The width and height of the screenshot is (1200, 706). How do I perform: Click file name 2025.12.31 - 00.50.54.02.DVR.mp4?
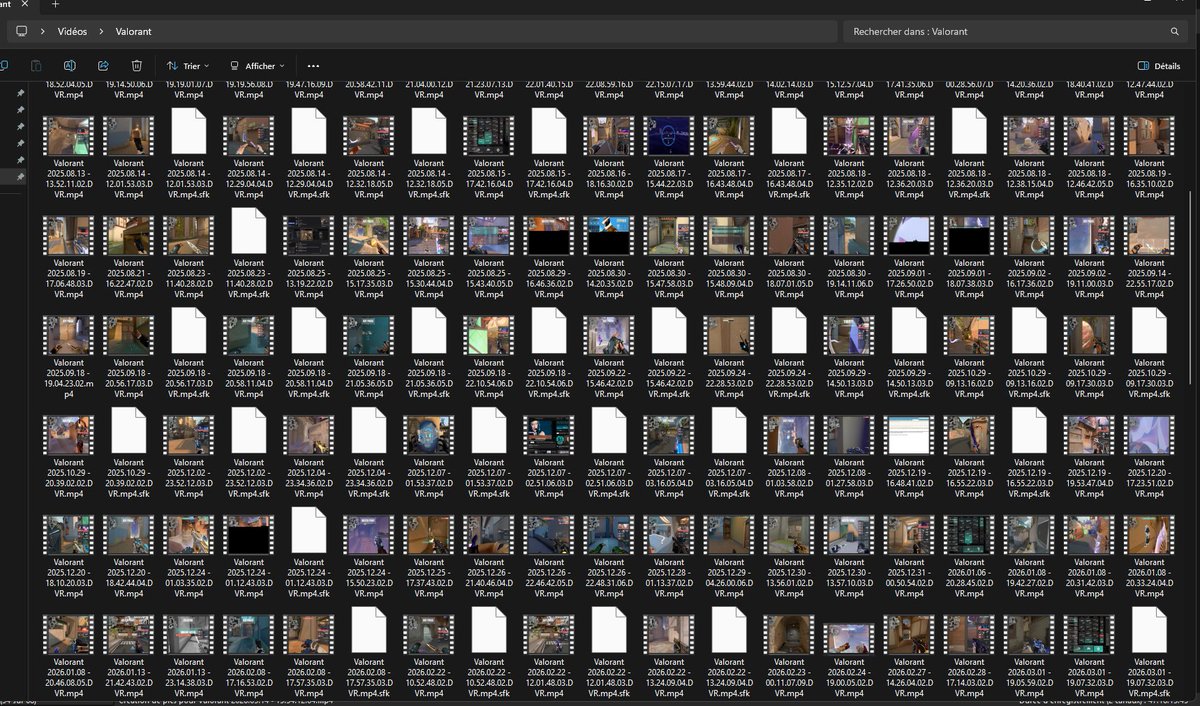pos(909,578)
